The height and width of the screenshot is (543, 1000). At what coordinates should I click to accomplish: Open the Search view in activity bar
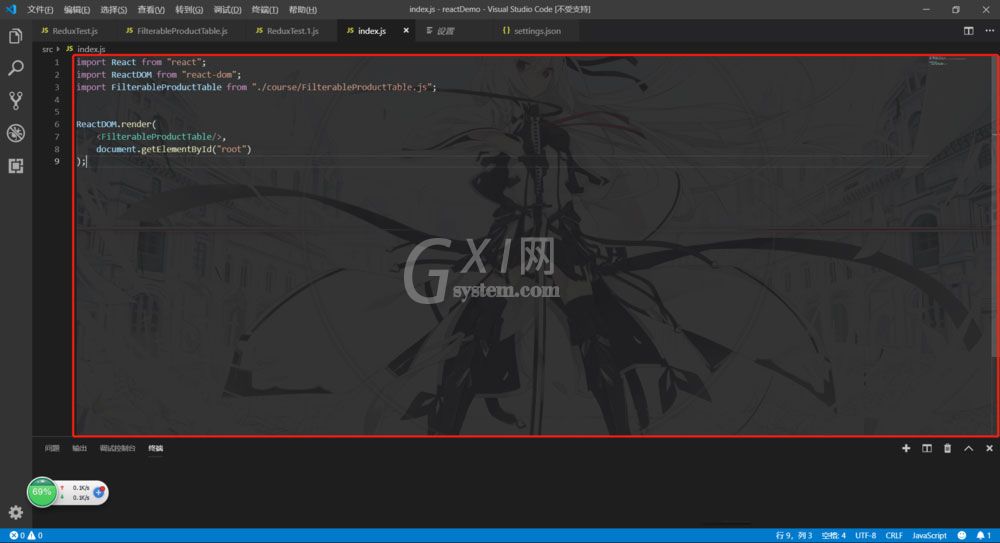click(15, 68)
